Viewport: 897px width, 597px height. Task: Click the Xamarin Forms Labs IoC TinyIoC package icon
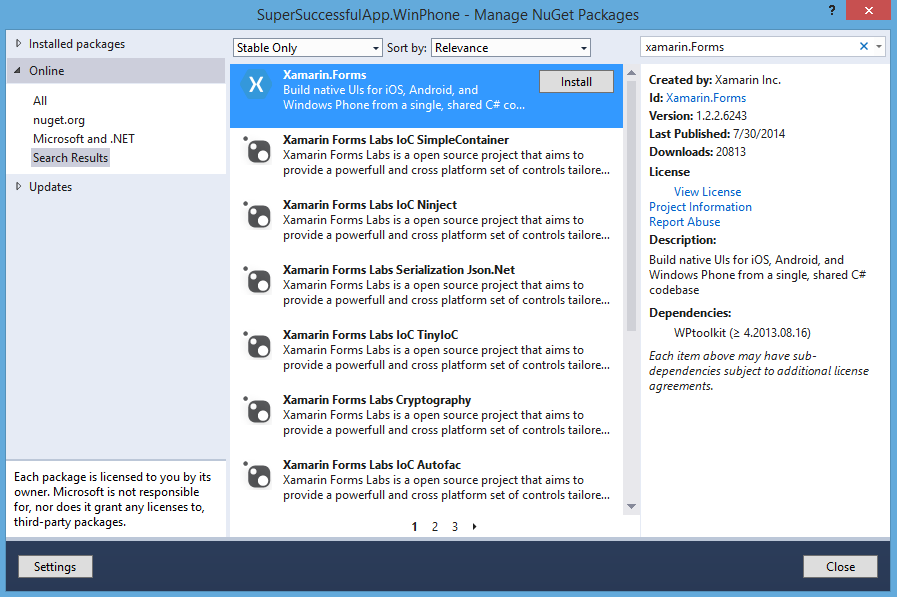(x=258, y=347)
